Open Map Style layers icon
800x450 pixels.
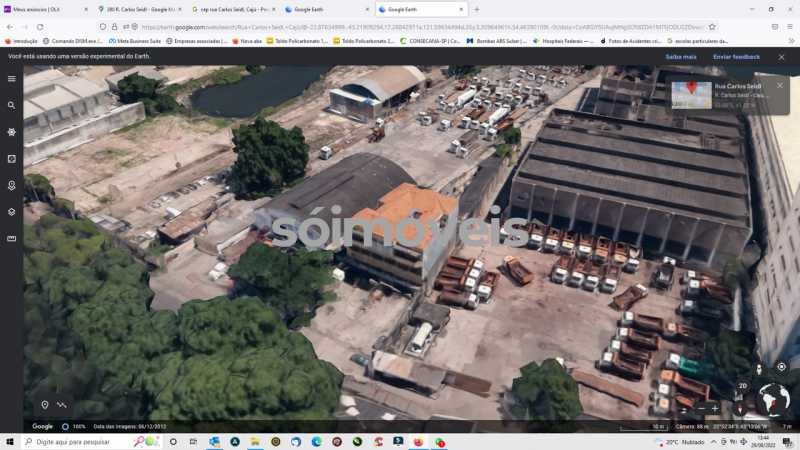[11, 212]
